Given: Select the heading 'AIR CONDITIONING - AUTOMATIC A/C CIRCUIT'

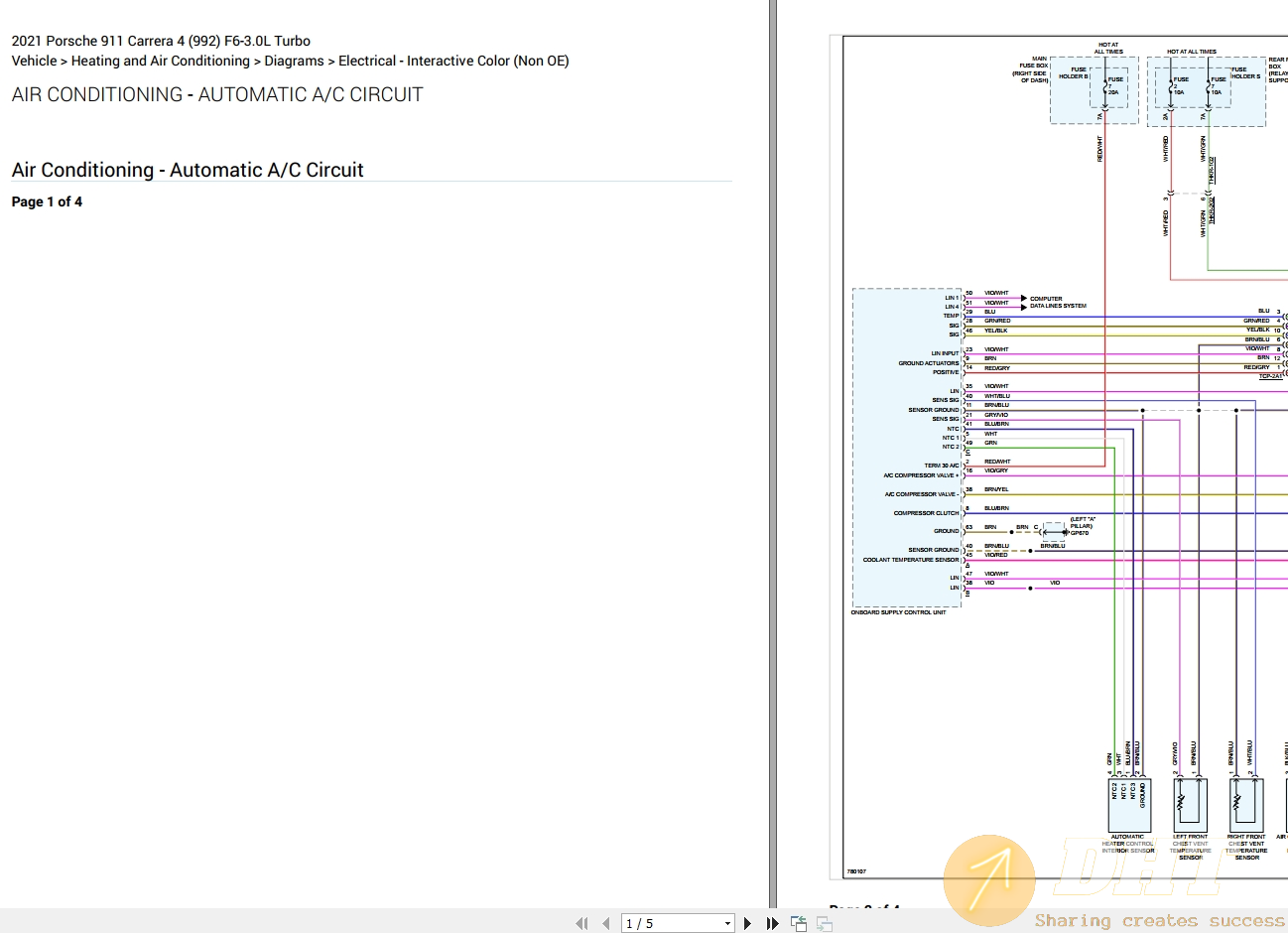Looking at the screenshot, I should tap(217, 94).
